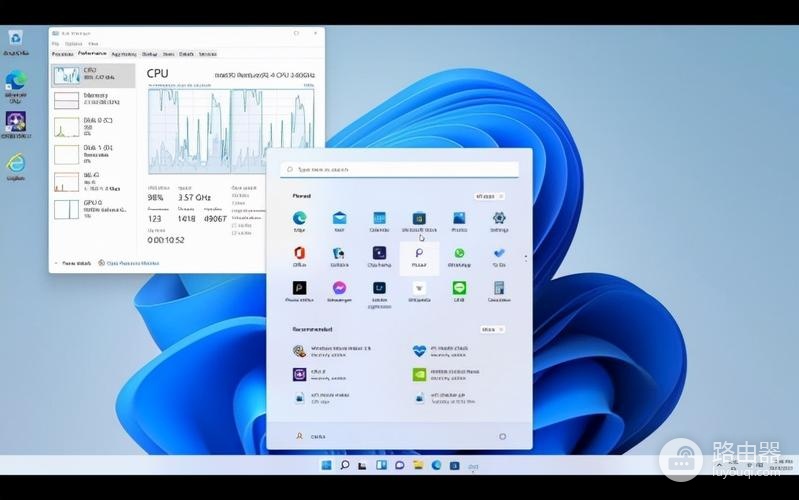Launch Office from pinned apps
Image resolution: width=799 pixels, height=500 pixels.
pos(300,256)
